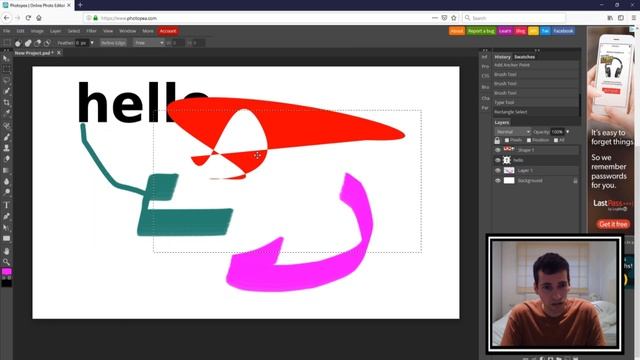Select the Hand tool
Image resolution: width=640 pixels, height=360 pixels.
coord(6,251)
